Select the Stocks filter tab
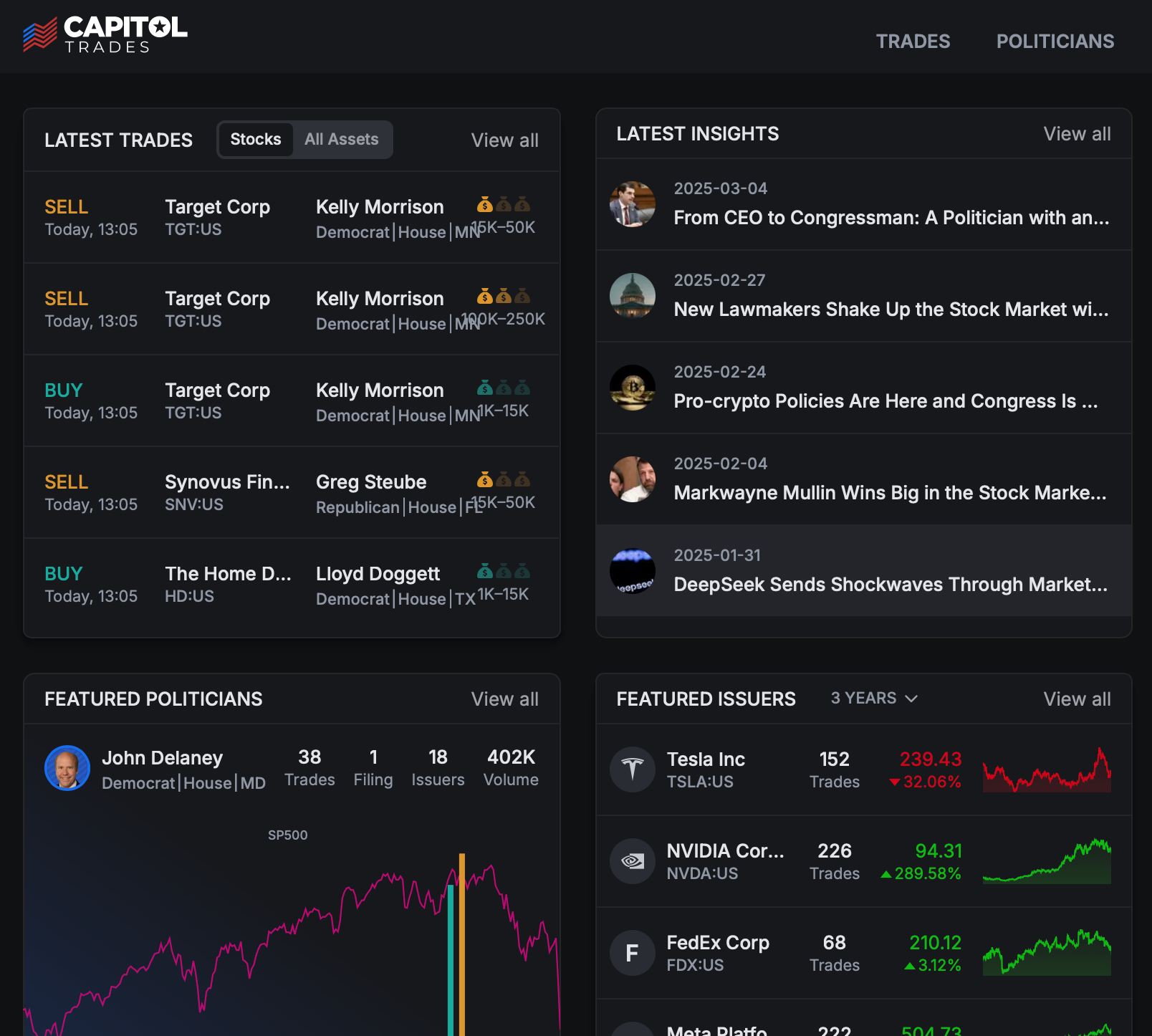This screenshot has width=1152, height=1036. tap(256, 140)
